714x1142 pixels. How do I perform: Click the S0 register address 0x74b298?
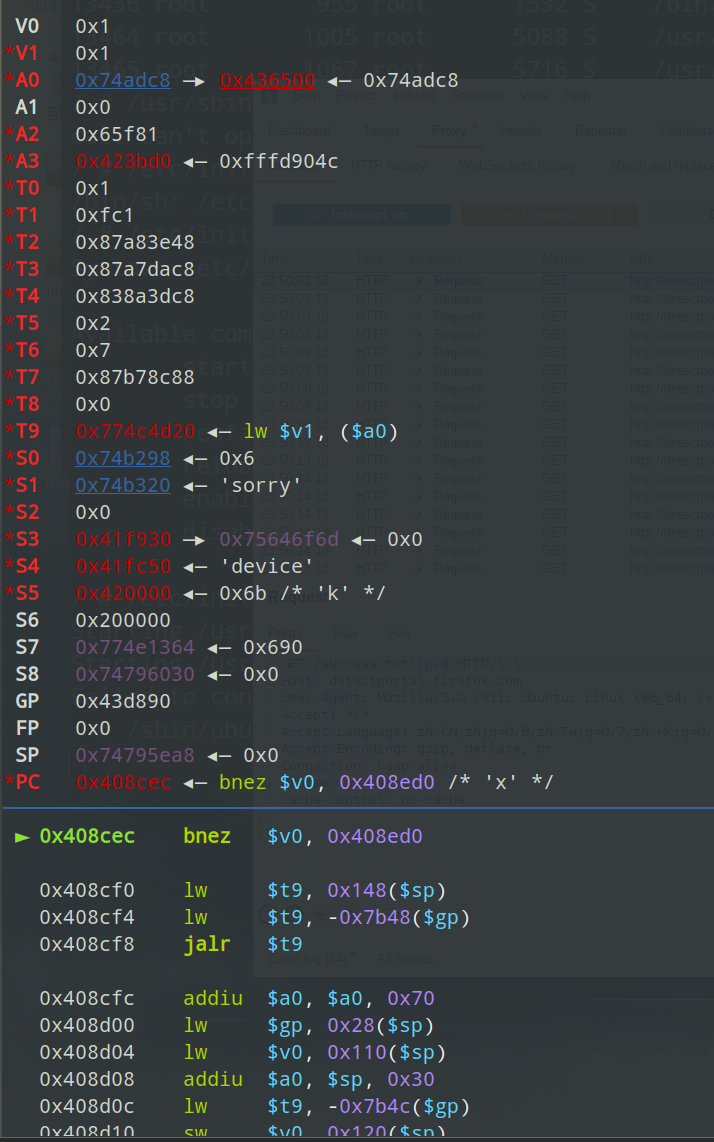click(122, 458)
